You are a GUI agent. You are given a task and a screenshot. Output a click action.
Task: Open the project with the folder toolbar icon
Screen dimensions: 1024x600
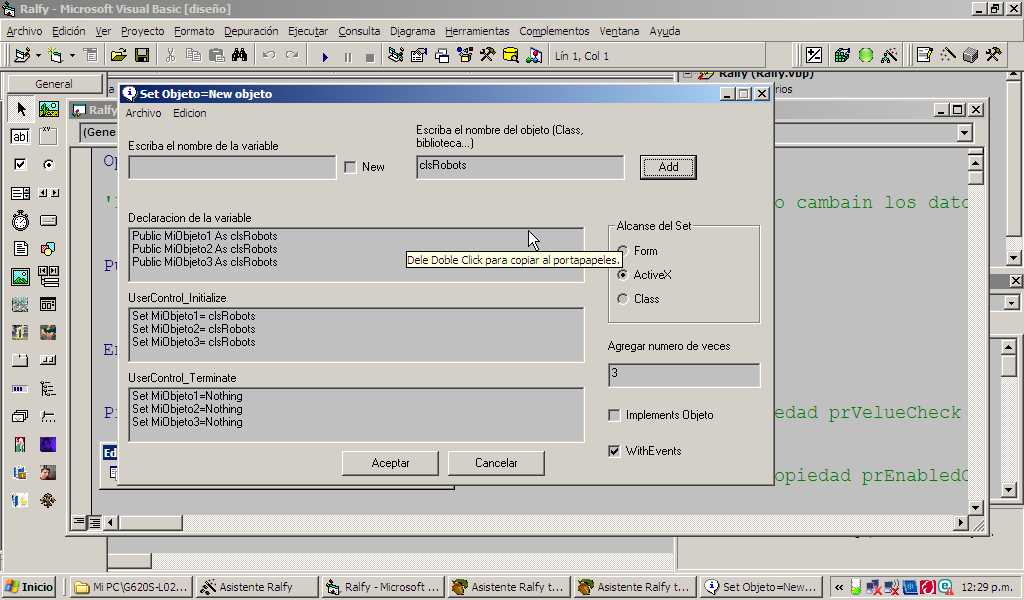pyautogui.click(x=118, y=55)
